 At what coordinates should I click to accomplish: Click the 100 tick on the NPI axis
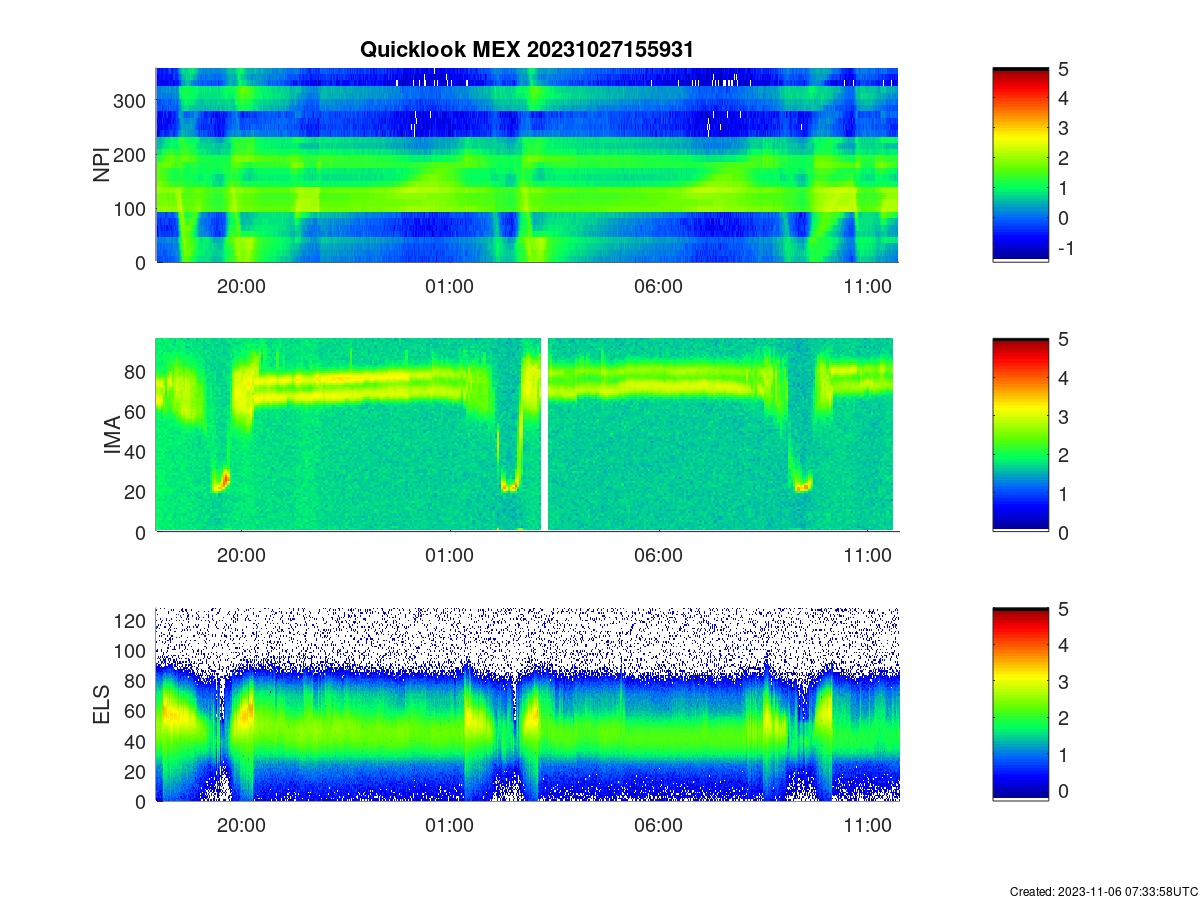[x=132, y=209]
